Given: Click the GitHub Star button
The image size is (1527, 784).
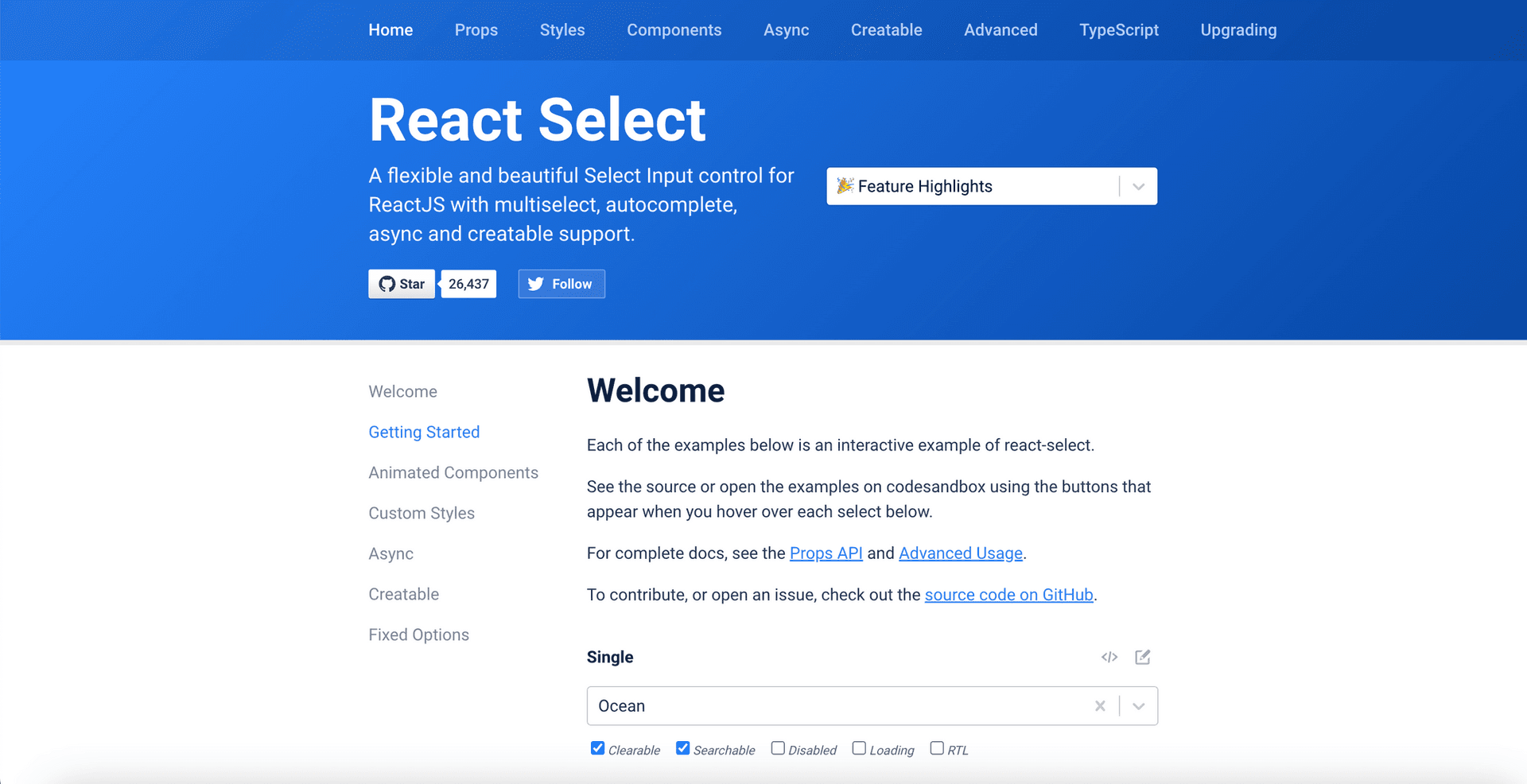Looking at the screenshot, I should tap(402, 284).
